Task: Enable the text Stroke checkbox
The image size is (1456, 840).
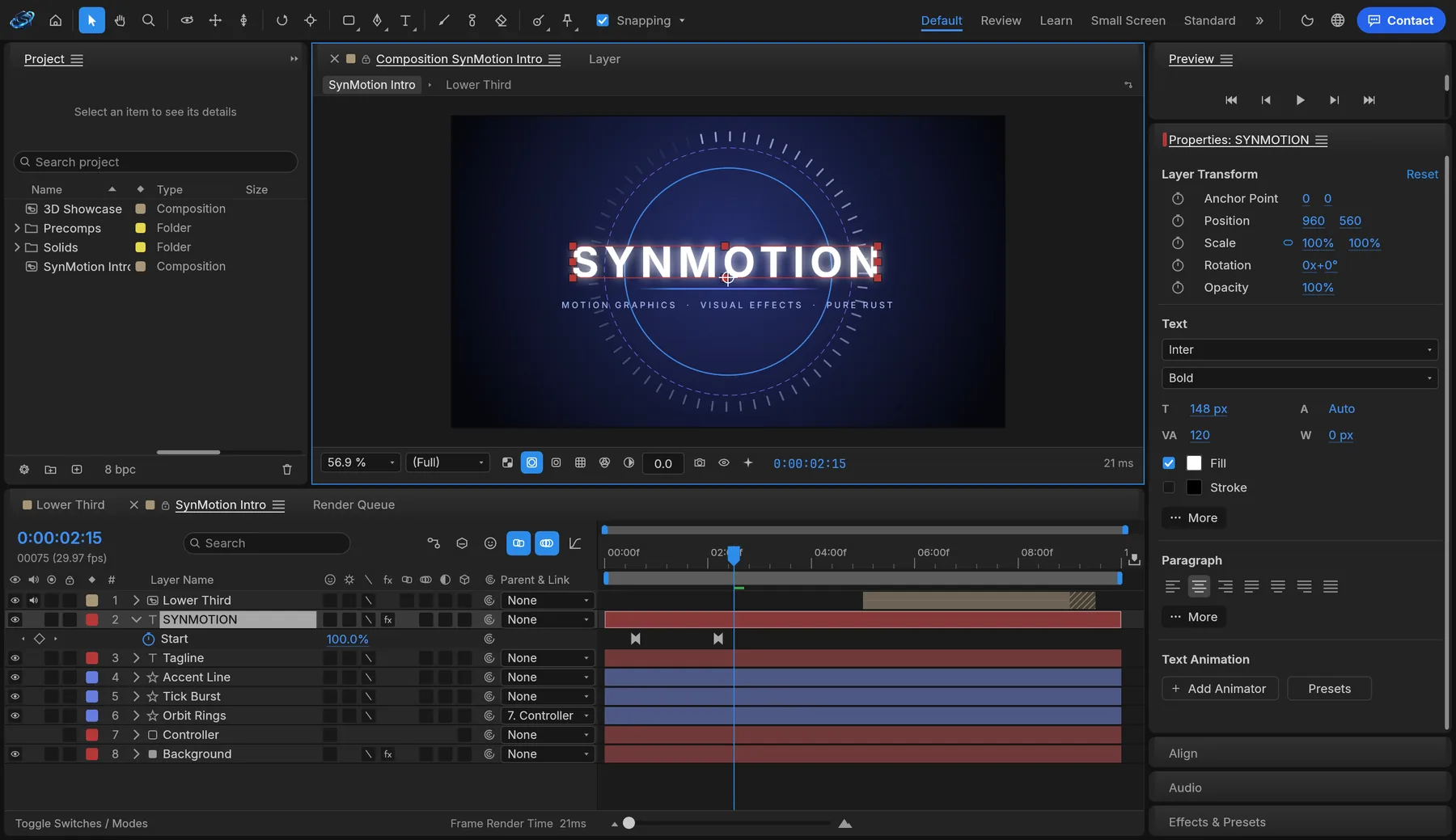Action: point(1169,488)
